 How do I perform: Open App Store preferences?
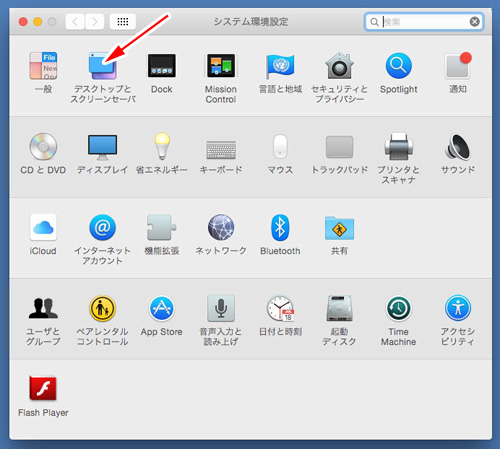tap(162, 308)
